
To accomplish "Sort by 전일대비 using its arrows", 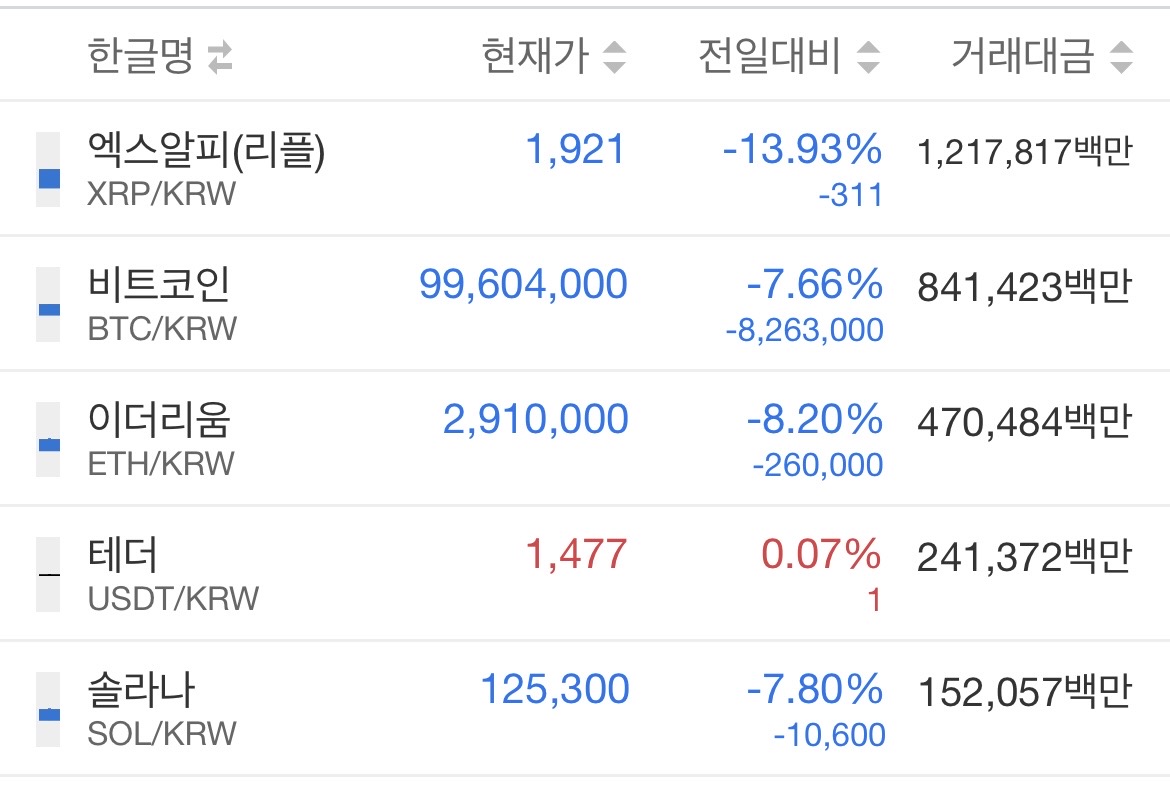I will click(x=868, y=58).
